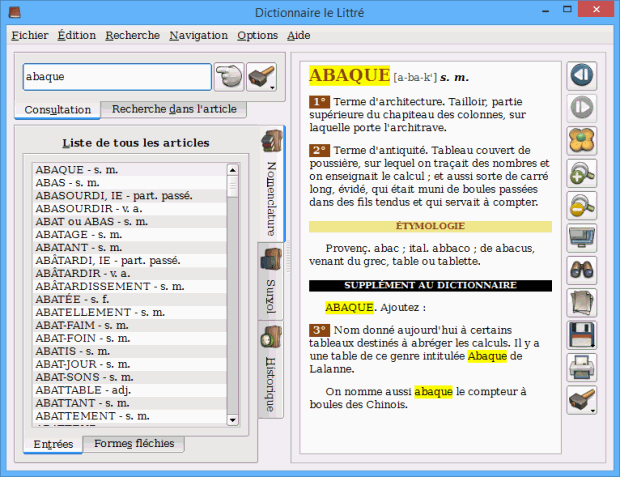This screenshot has height=477, width=620.
Task: Open search with the binoculars icon
Action: (582, 270)
